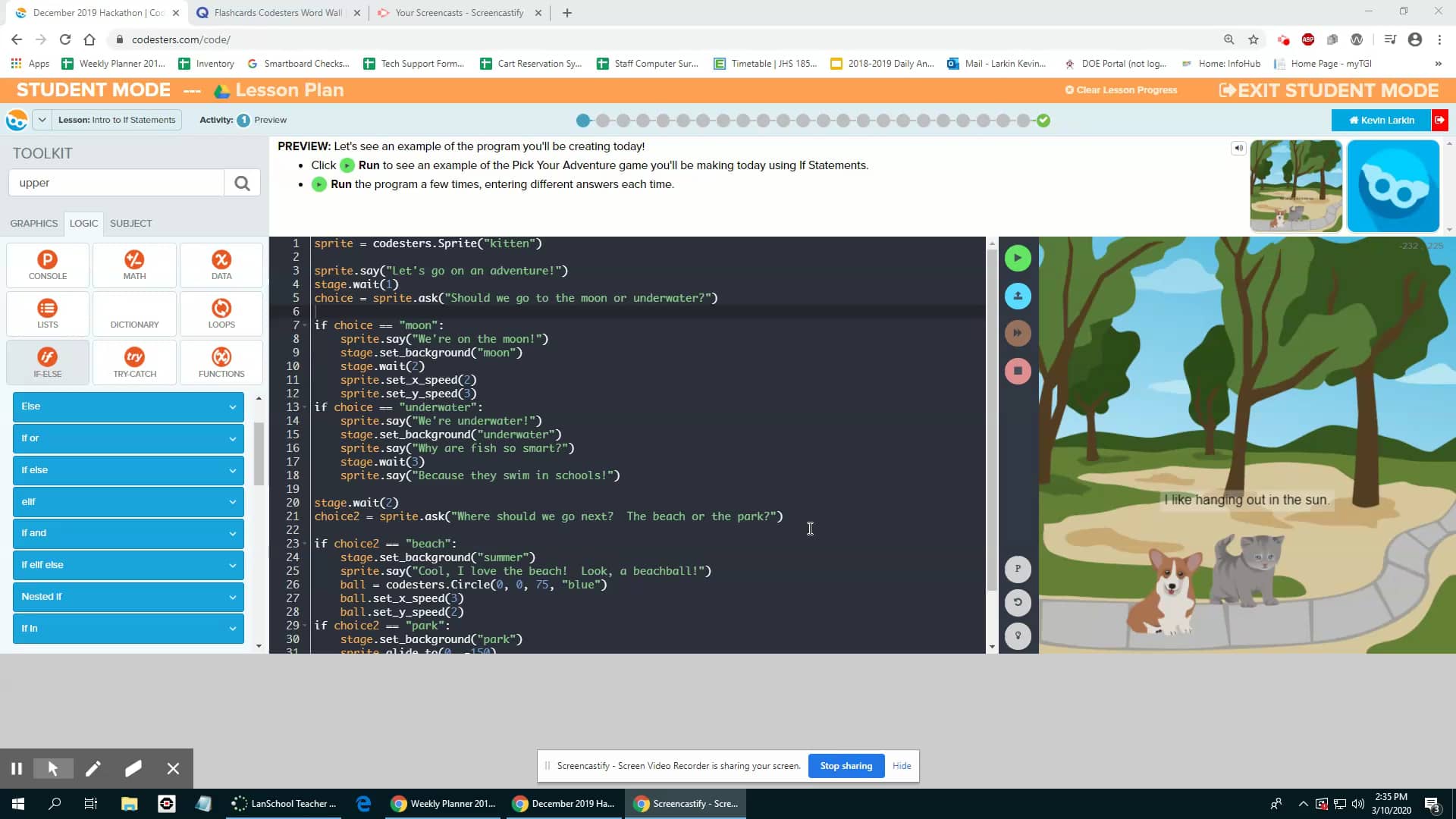The width and height of the screenshot is (1456, 819).
Task: Click the first dot on the activity progress bar
Action: point(583,120)
